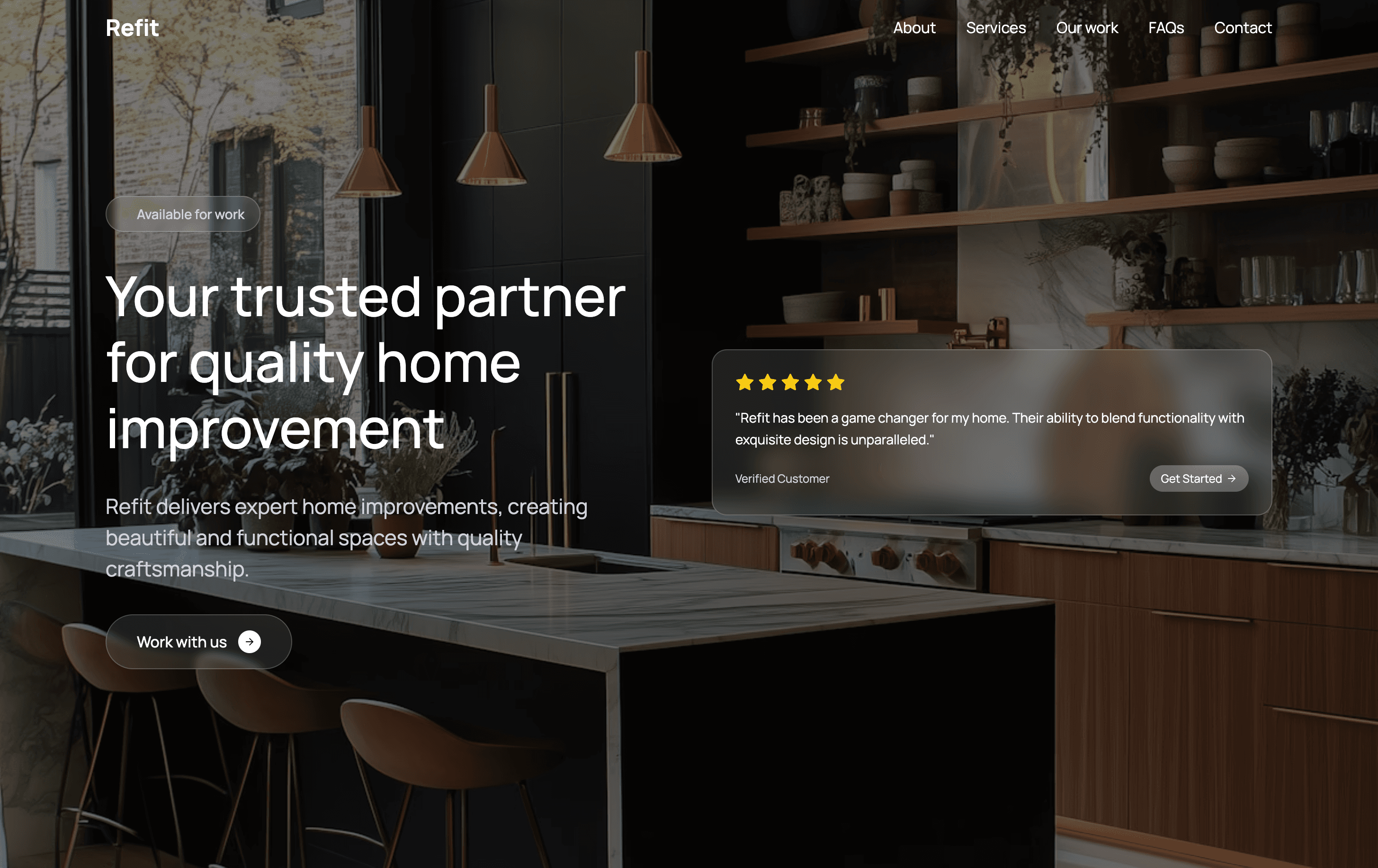This screenshot has width=1378, height=868.
Task: Go to the Services section
Action: [x=996, y=27]
